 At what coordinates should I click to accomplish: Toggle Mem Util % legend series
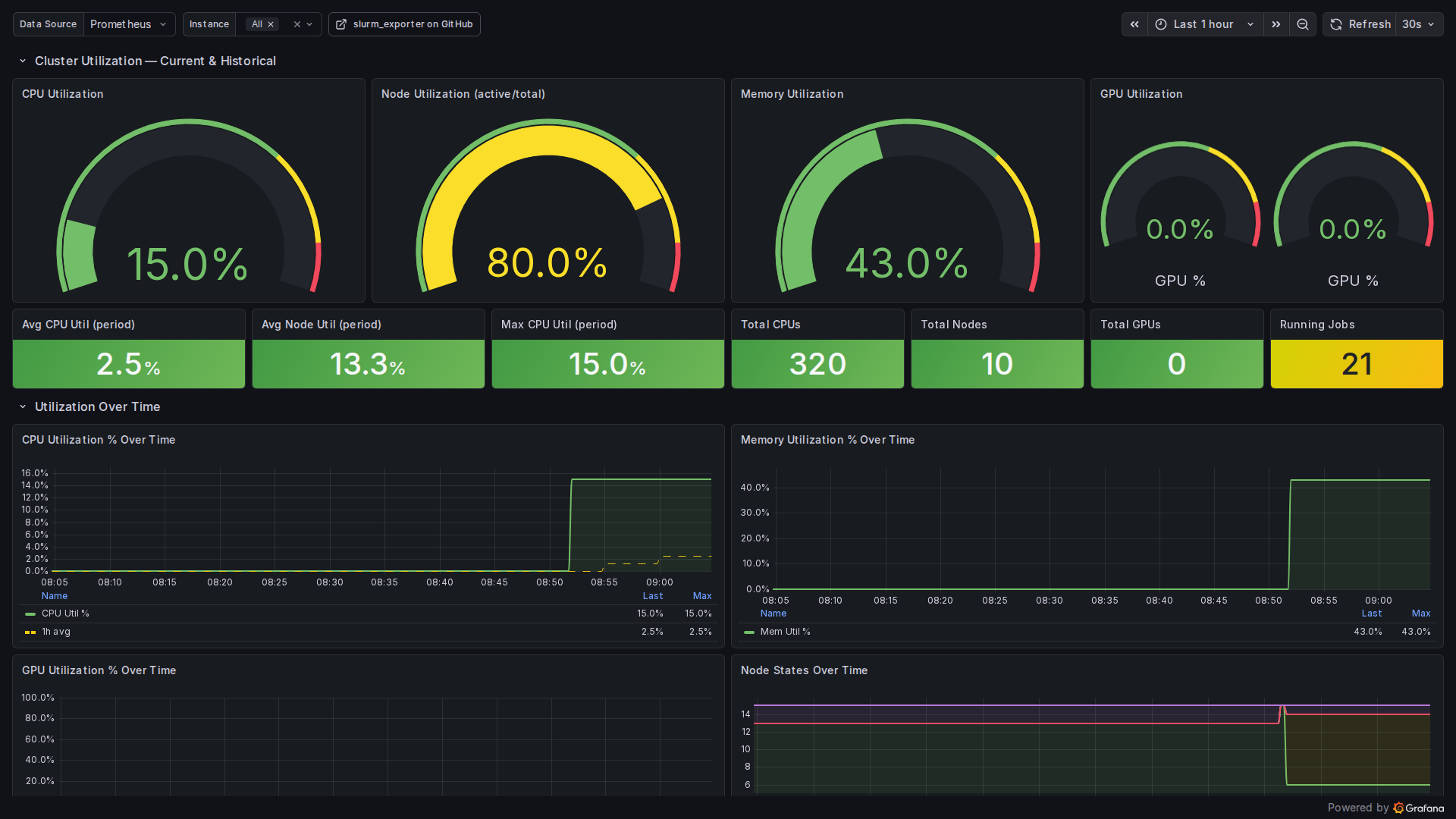point(785,632)
